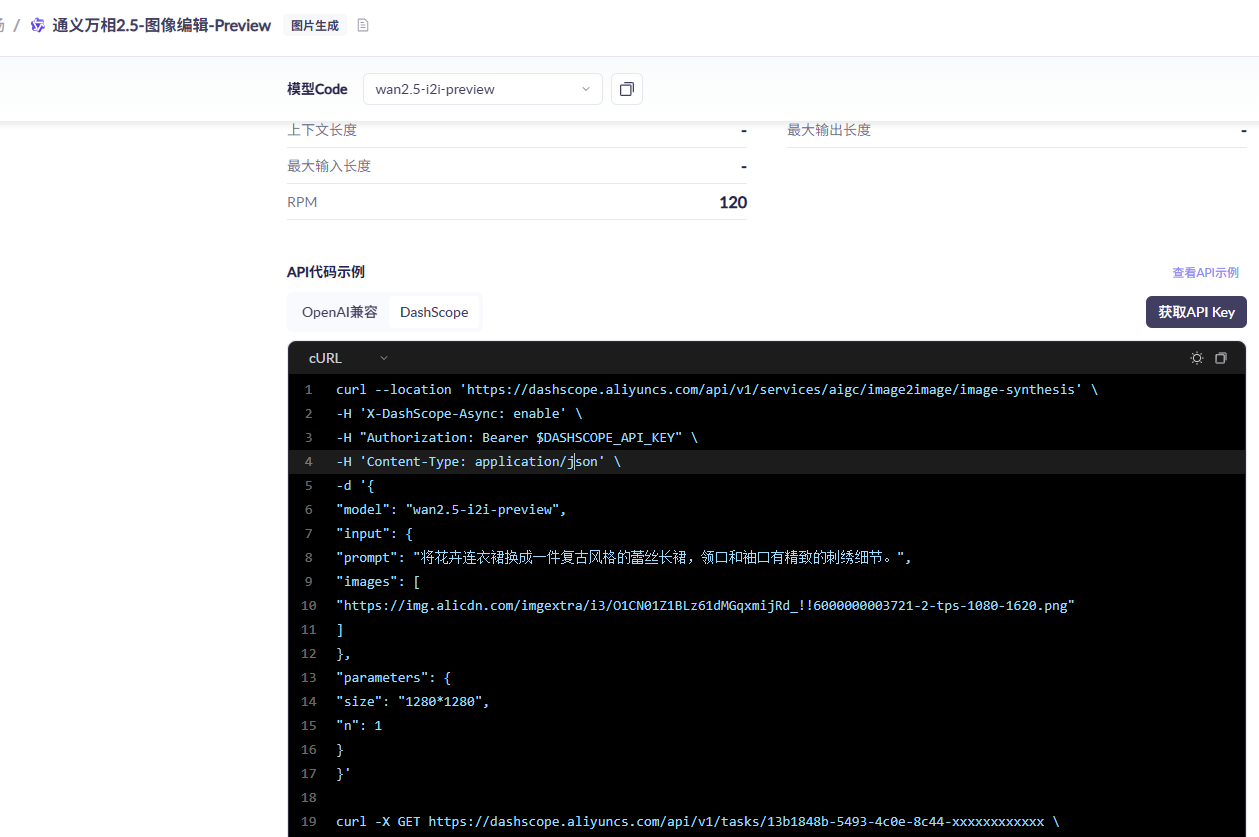The width and height of the screenshot is (1259, 837).
Task: Open the 查看API示例 link
Action: pyautogui.click(x=1205, y=272)
